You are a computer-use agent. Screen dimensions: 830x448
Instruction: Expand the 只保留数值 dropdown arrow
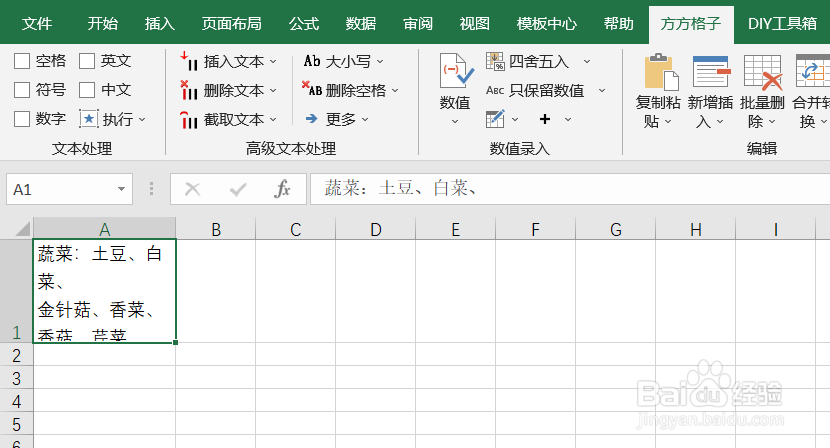(x=602, y=91)
